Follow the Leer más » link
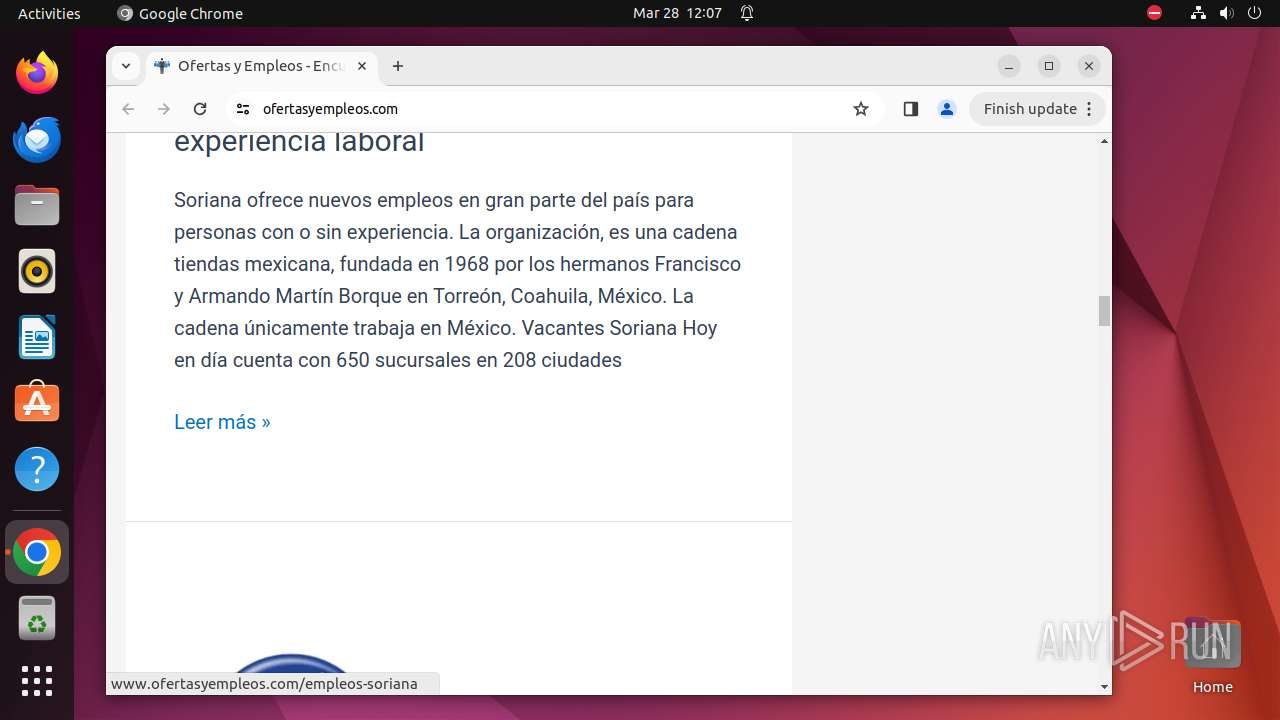 (222, 422)
